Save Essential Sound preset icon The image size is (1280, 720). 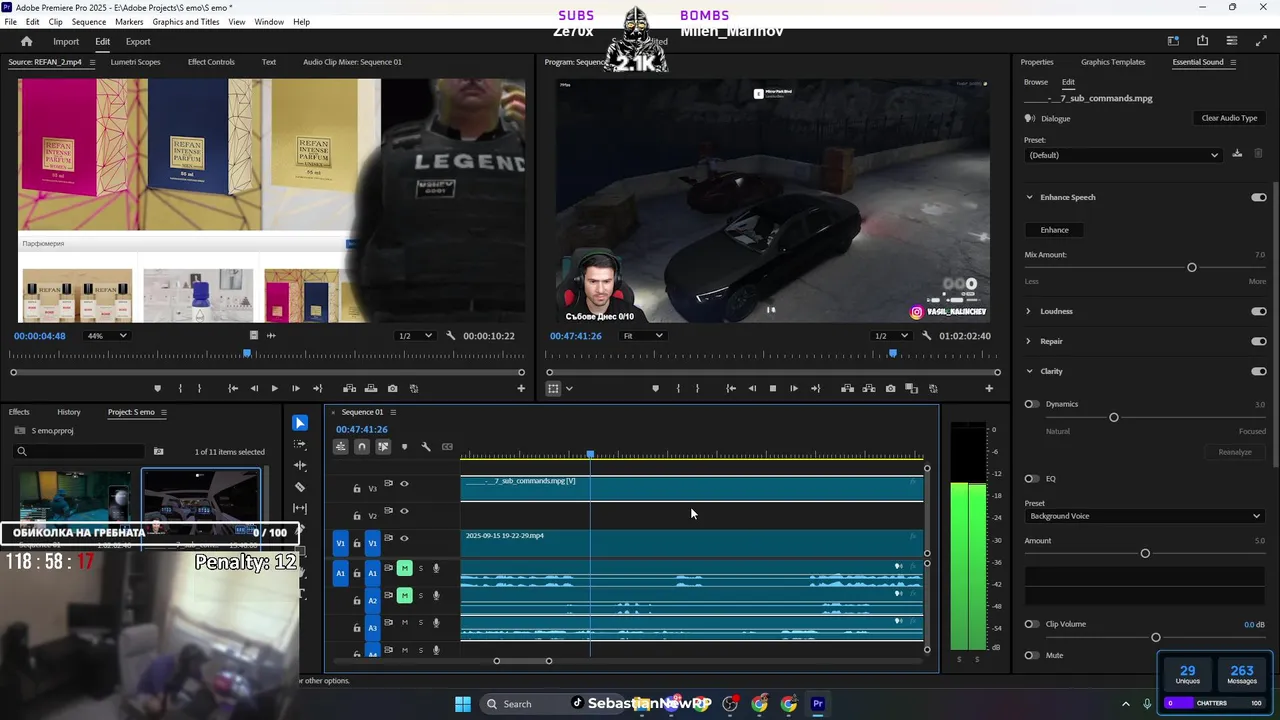pyautogui.click(x=1237, y=154)
